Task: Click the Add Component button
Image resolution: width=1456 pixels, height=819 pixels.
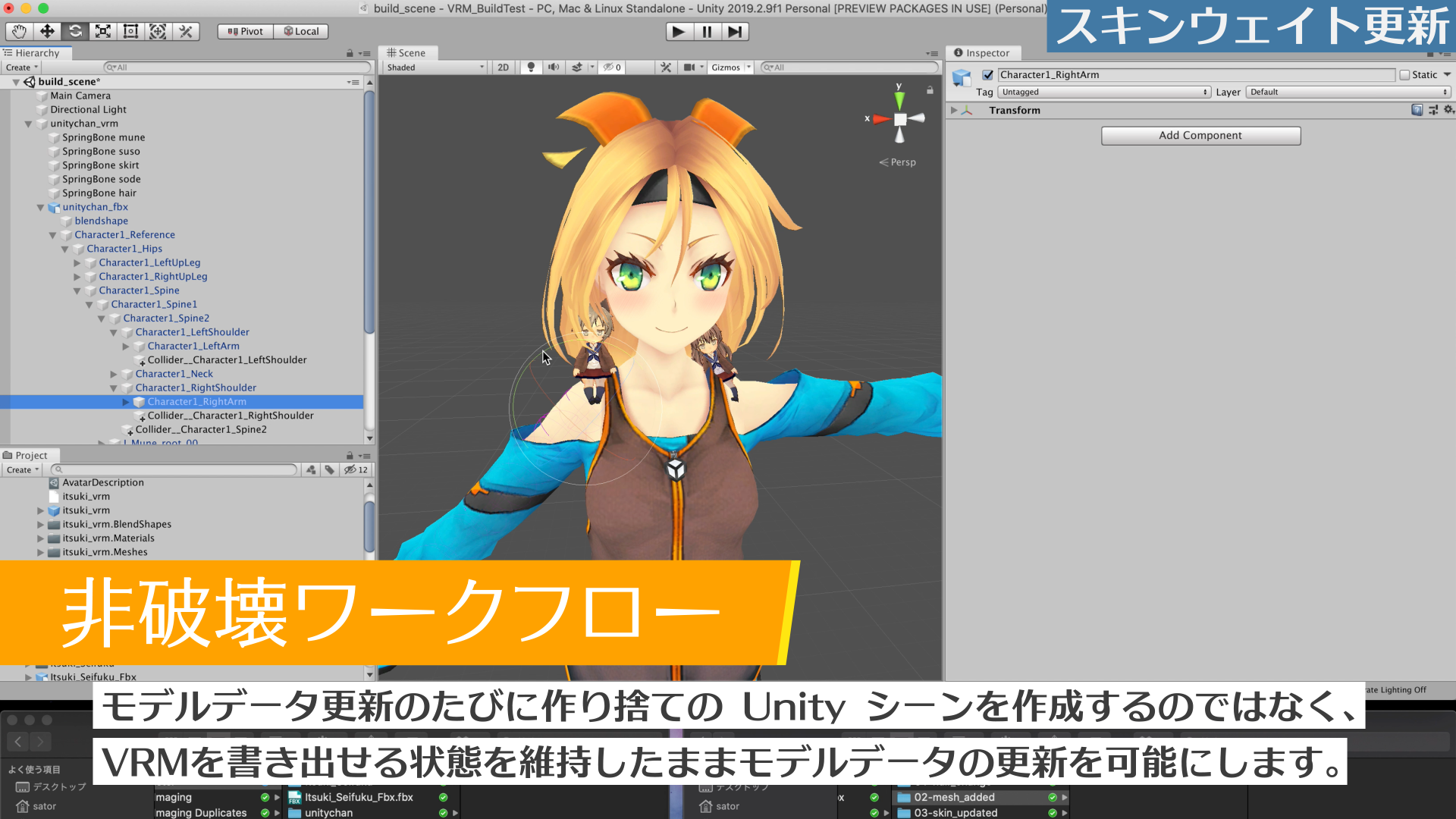Action: point(1200,135)
